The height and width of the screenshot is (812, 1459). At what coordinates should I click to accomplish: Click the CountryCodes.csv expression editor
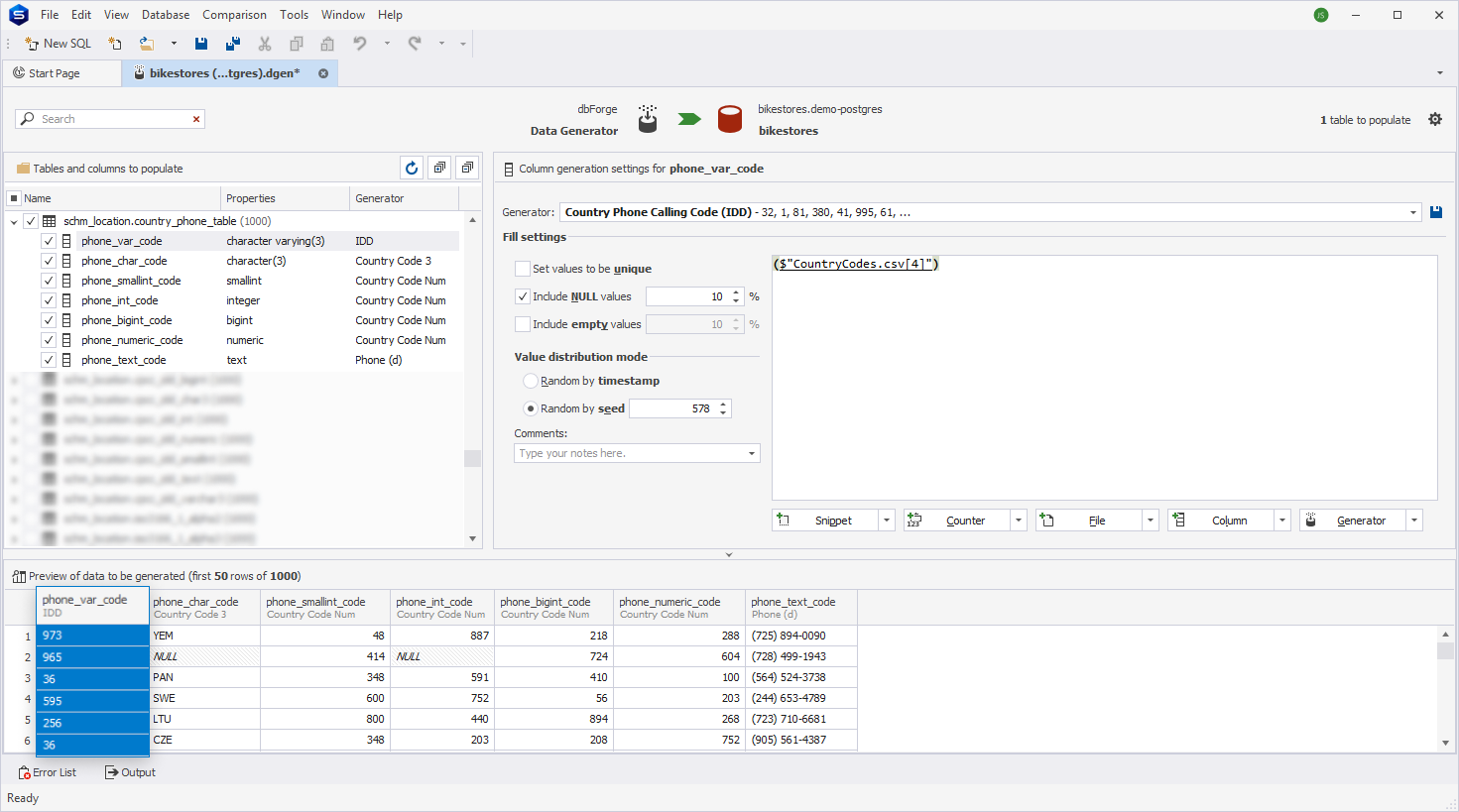pyautogui.click(x=1104, y=378)
